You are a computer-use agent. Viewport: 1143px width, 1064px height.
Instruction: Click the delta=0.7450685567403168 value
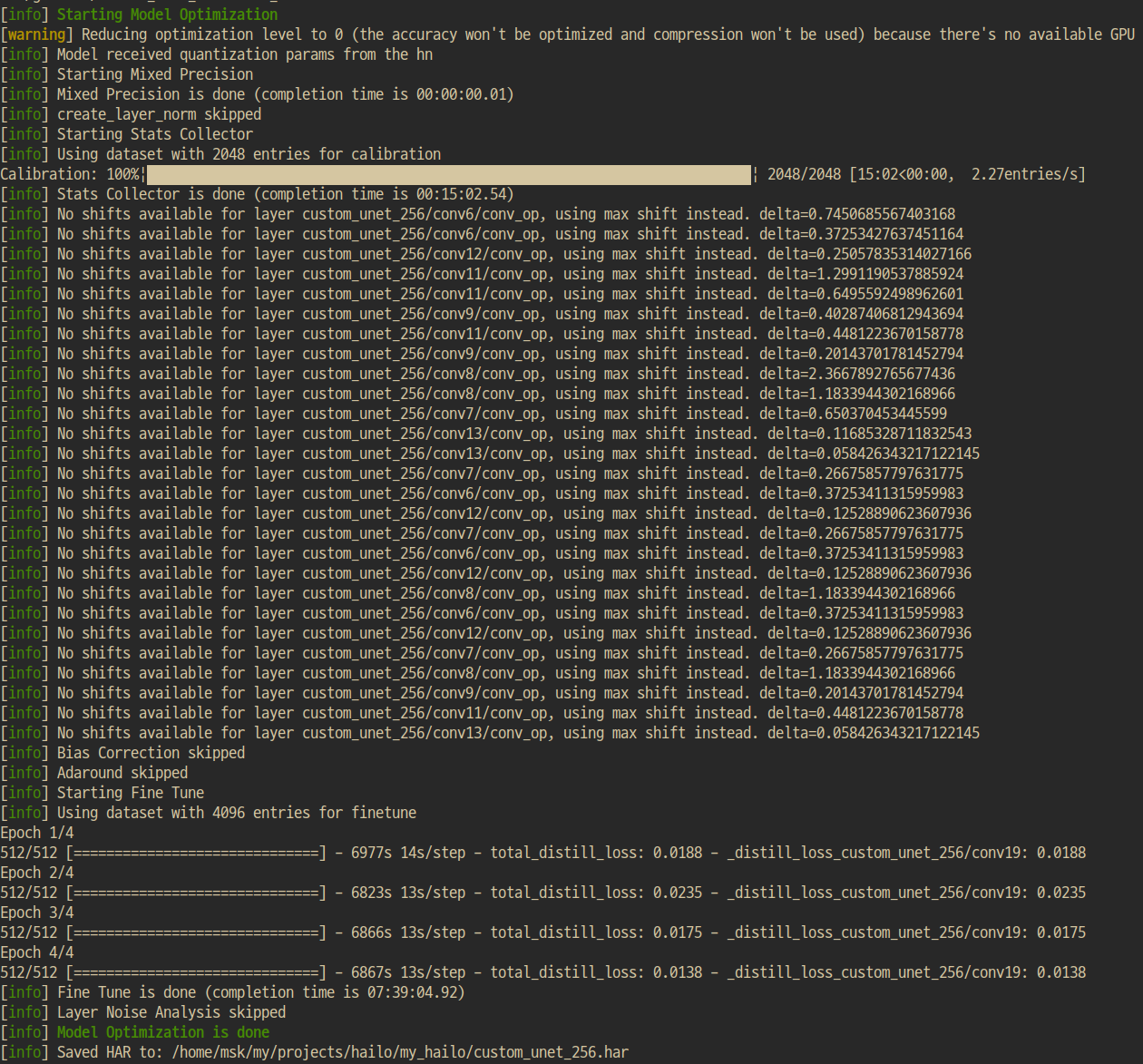coord(857,214)
